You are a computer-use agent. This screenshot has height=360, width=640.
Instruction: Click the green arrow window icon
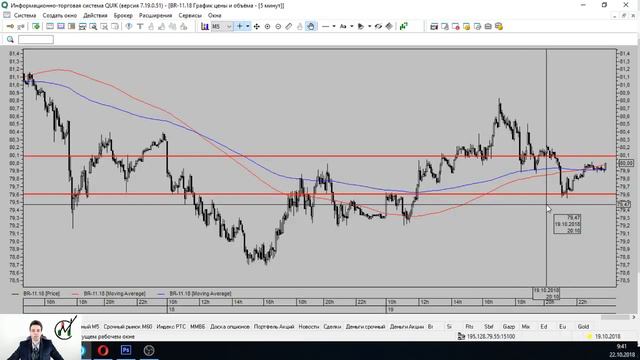36,27
